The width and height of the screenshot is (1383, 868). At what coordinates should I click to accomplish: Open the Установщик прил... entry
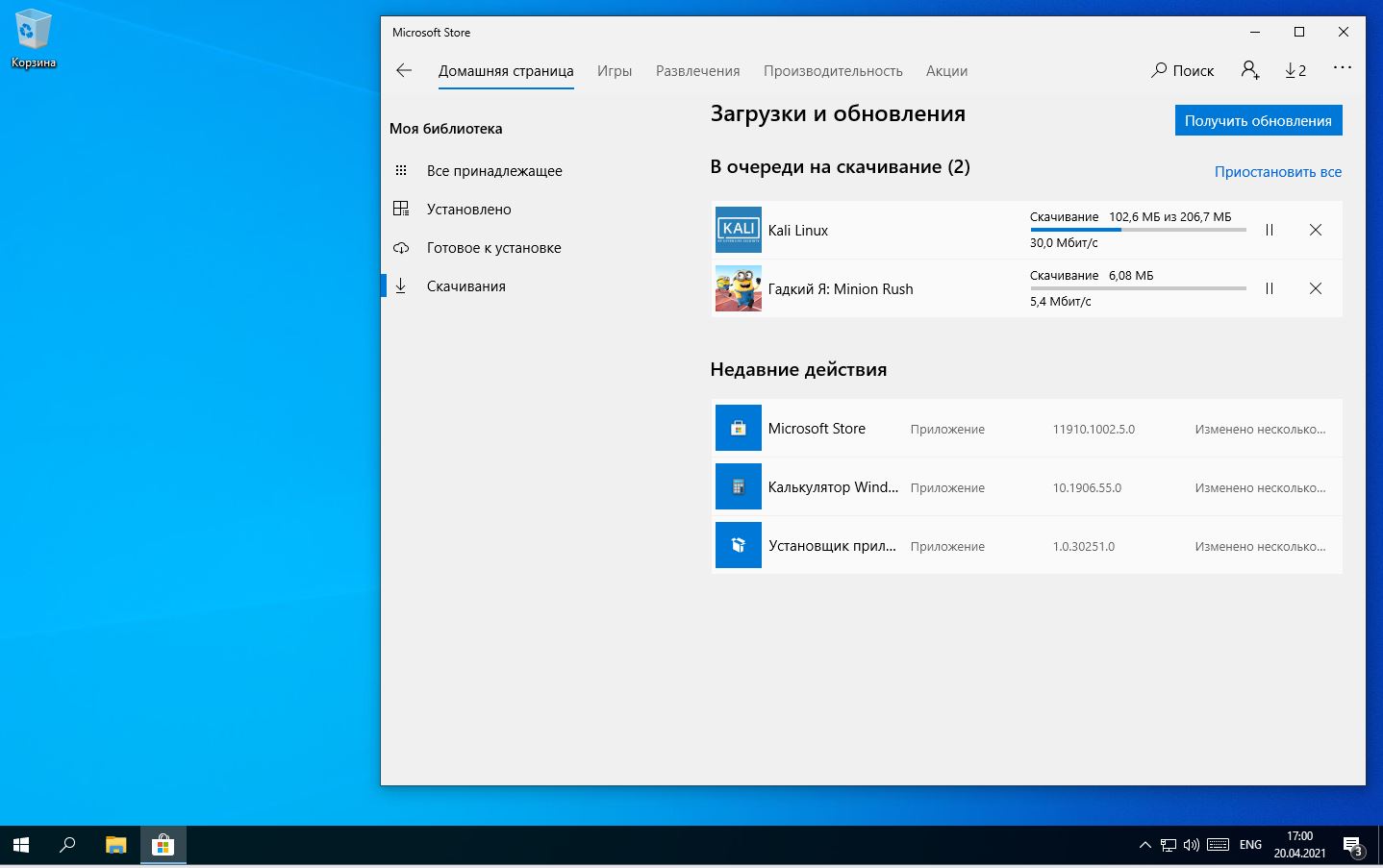point(1026,545)
